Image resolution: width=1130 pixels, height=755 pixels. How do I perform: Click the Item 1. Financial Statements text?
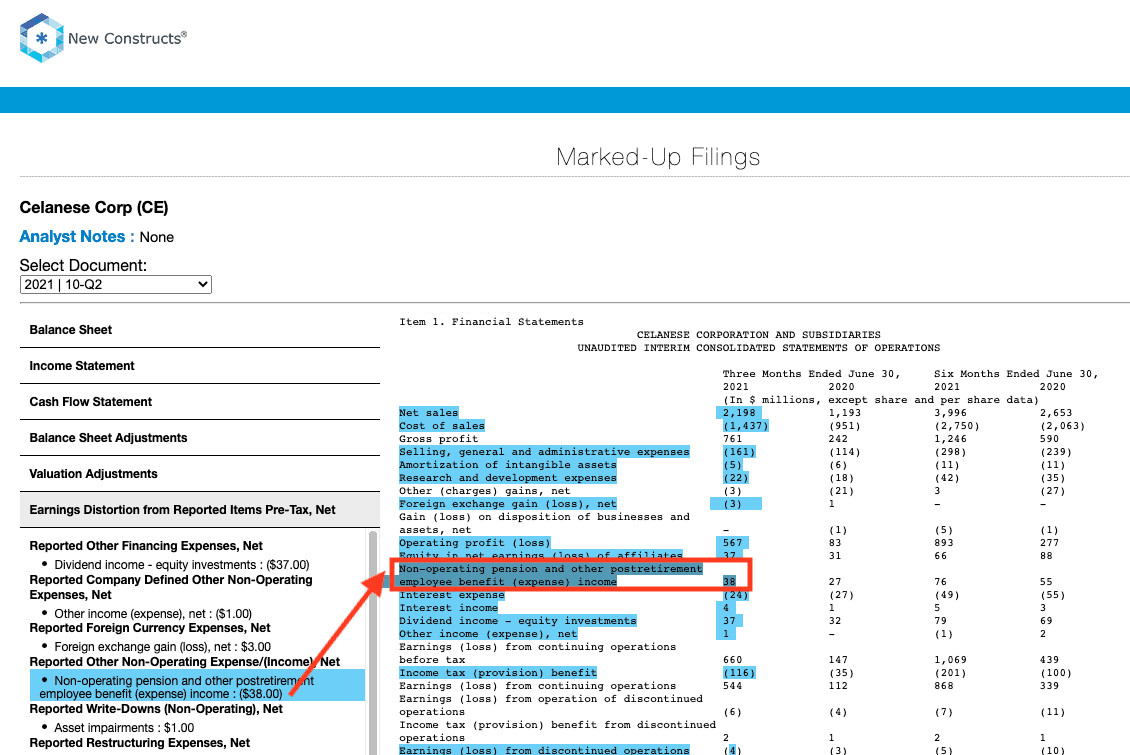491,322
